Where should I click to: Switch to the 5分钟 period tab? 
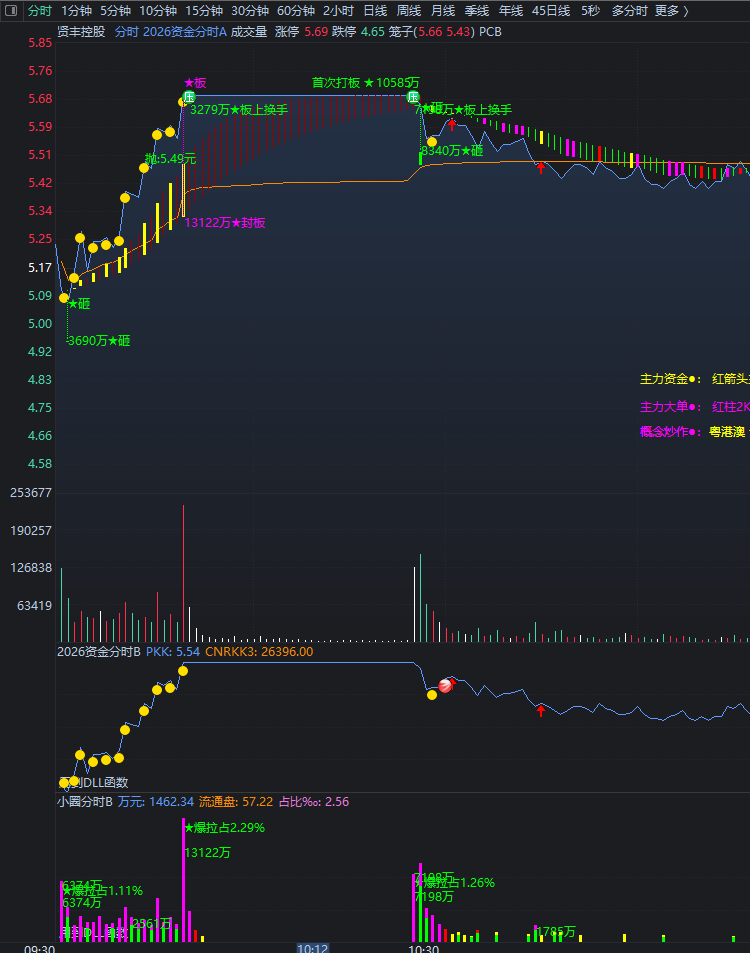click(115, 10)
